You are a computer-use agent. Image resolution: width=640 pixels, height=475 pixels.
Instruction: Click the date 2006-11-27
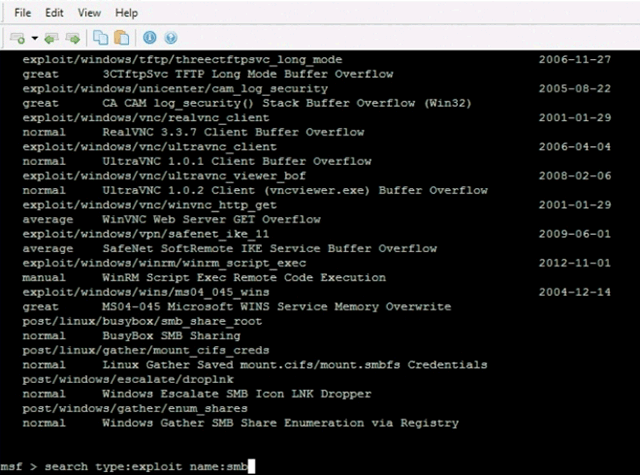(575, 60)
